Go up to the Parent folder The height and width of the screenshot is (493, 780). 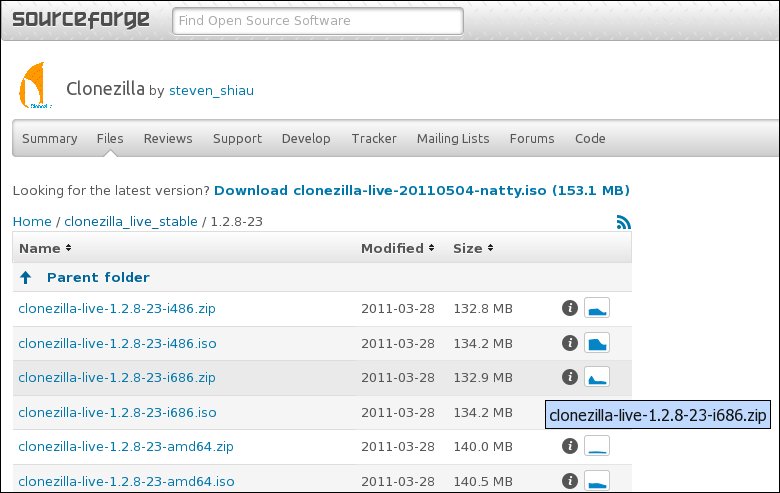click(98, 277)
